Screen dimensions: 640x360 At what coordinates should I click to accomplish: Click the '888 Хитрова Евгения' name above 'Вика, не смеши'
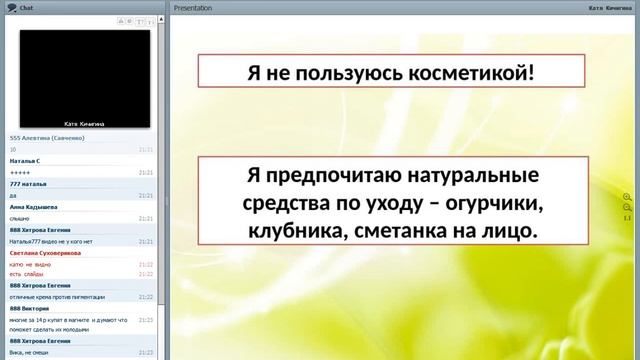click(40, 341)
